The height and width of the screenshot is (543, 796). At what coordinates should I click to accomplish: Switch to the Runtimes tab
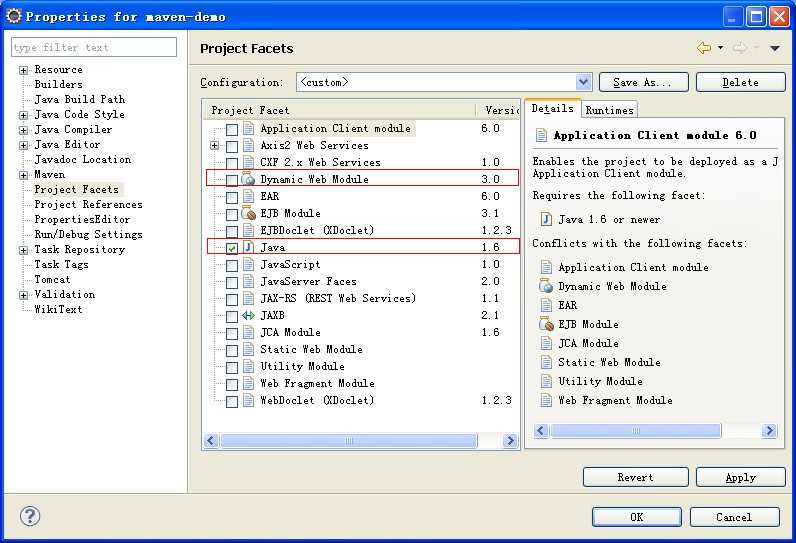click(x=609, y=110)
